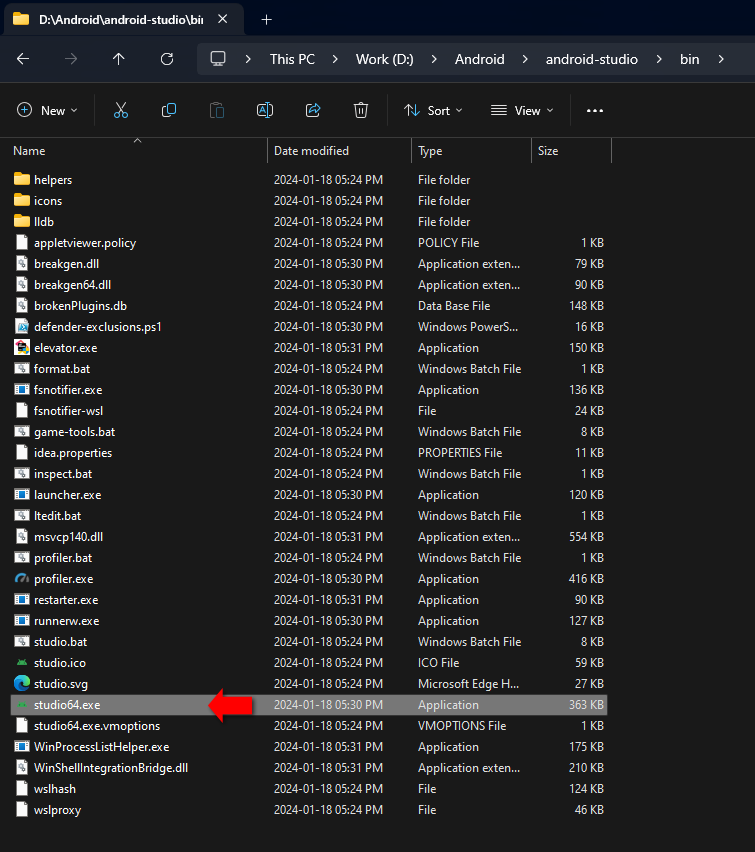Go to Work (D:) in breadcrumb
This screenshot has width=755, height=852.
384,59
